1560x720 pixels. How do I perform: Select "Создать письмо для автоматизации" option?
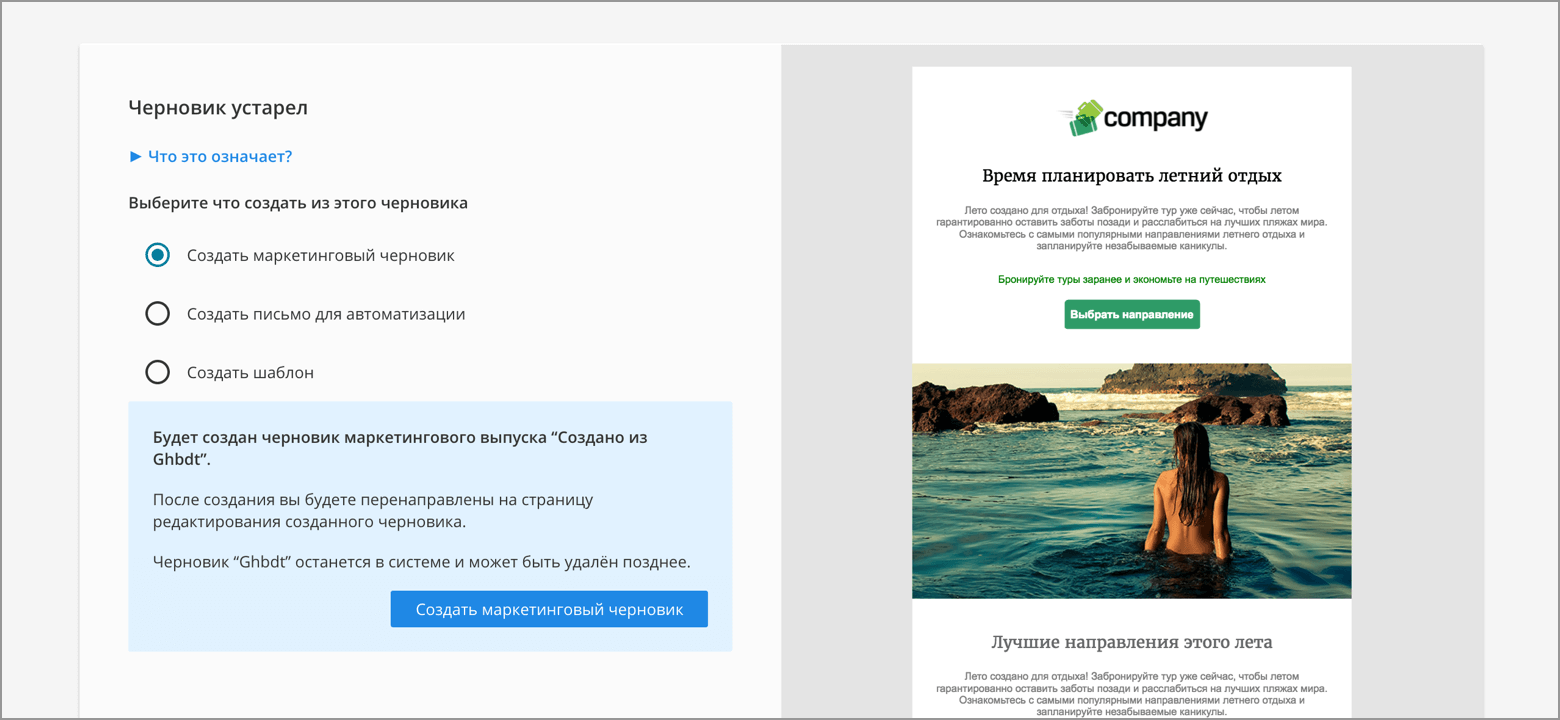tap(157, 313)
